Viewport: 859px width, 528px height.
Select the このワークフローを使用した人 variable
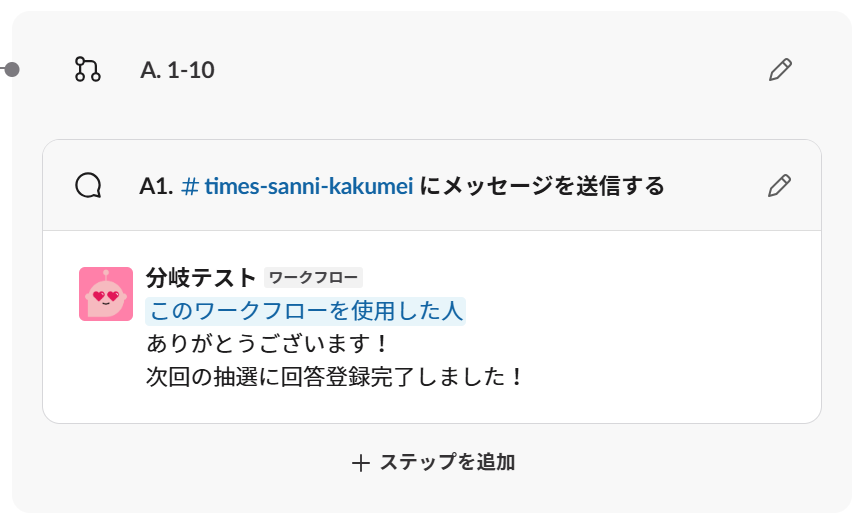(306, 311)
